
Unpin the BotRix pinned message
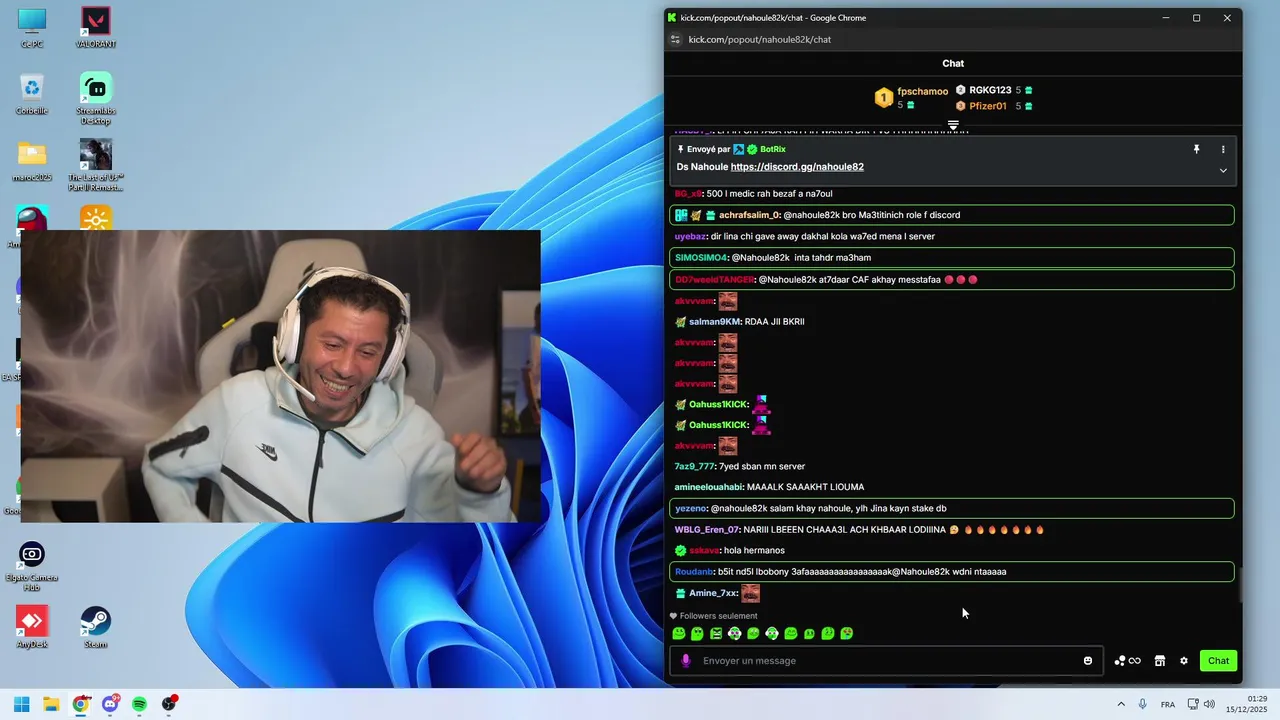point(1196,149)
